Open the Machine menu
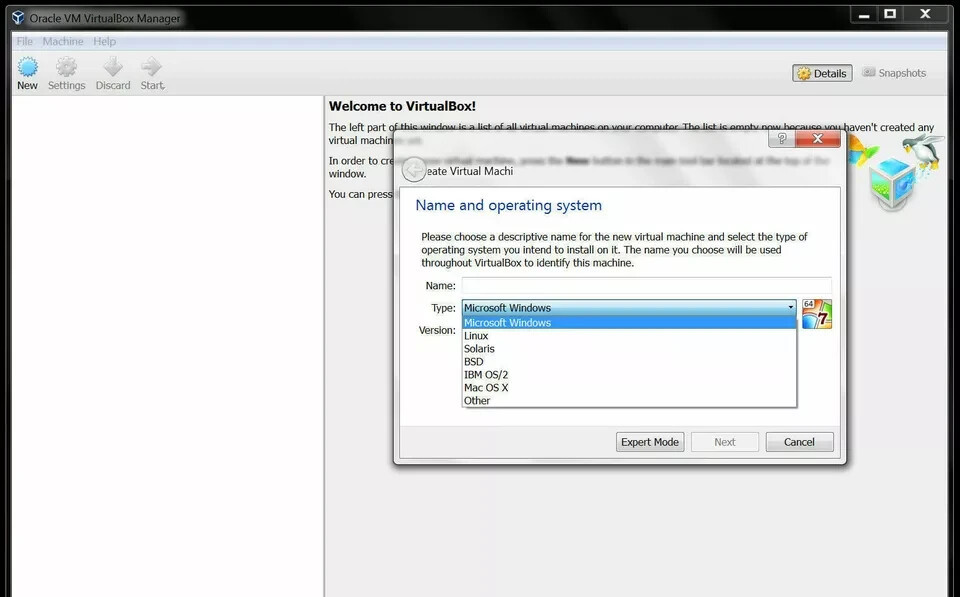The height and width of the screenshot is (597, 960). click(x=62, y=41)
